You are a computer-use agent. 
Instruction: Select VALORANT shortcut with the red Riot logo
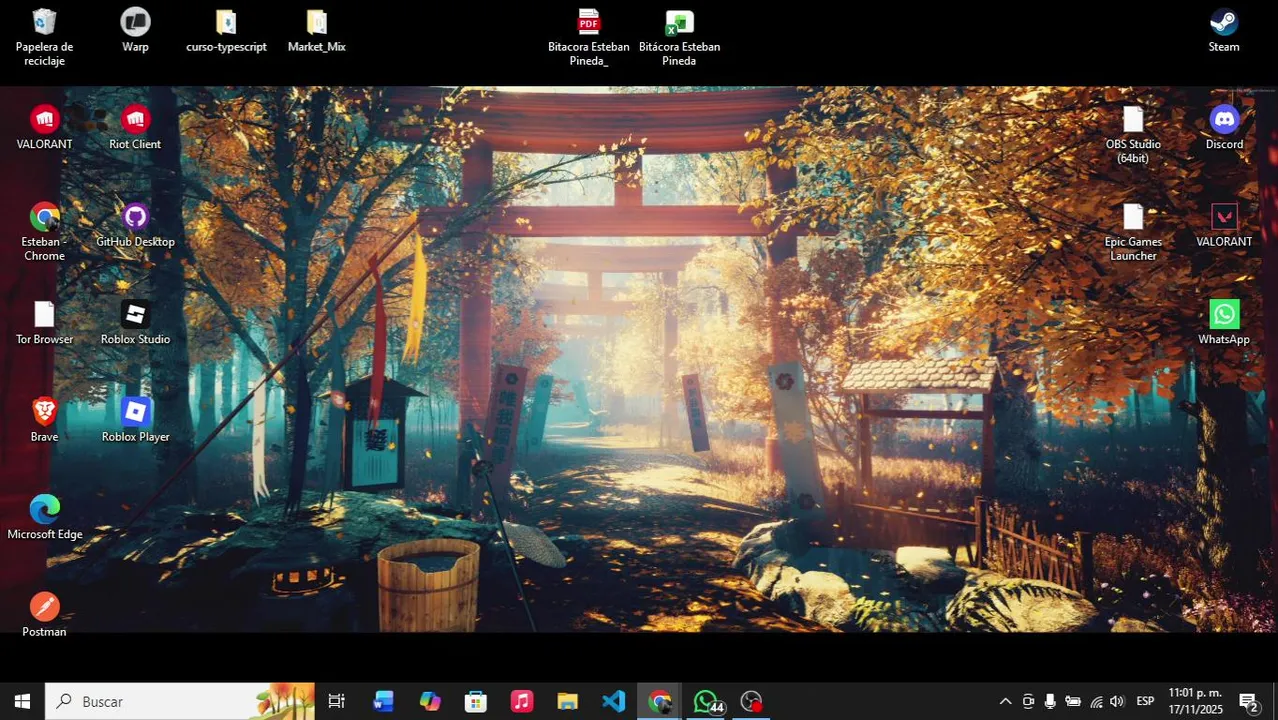pos(44,128)
